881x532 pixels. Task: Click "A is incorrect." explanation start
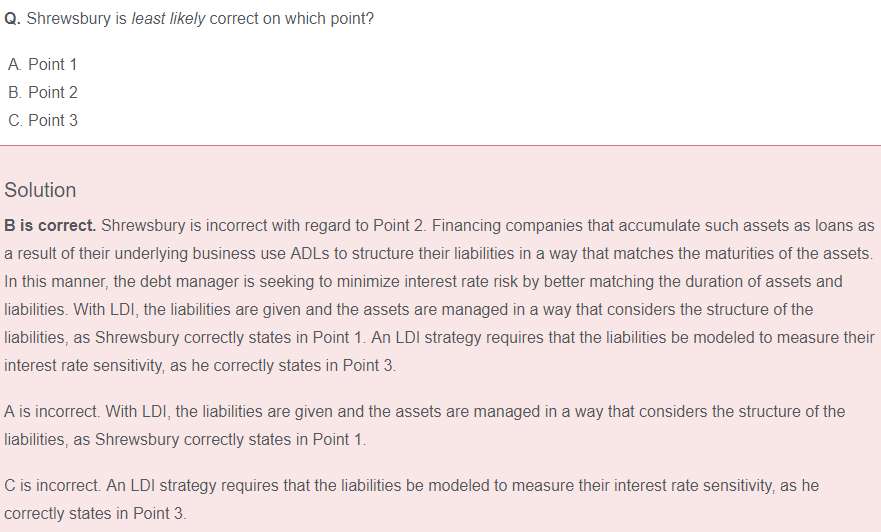pos(50,411)
